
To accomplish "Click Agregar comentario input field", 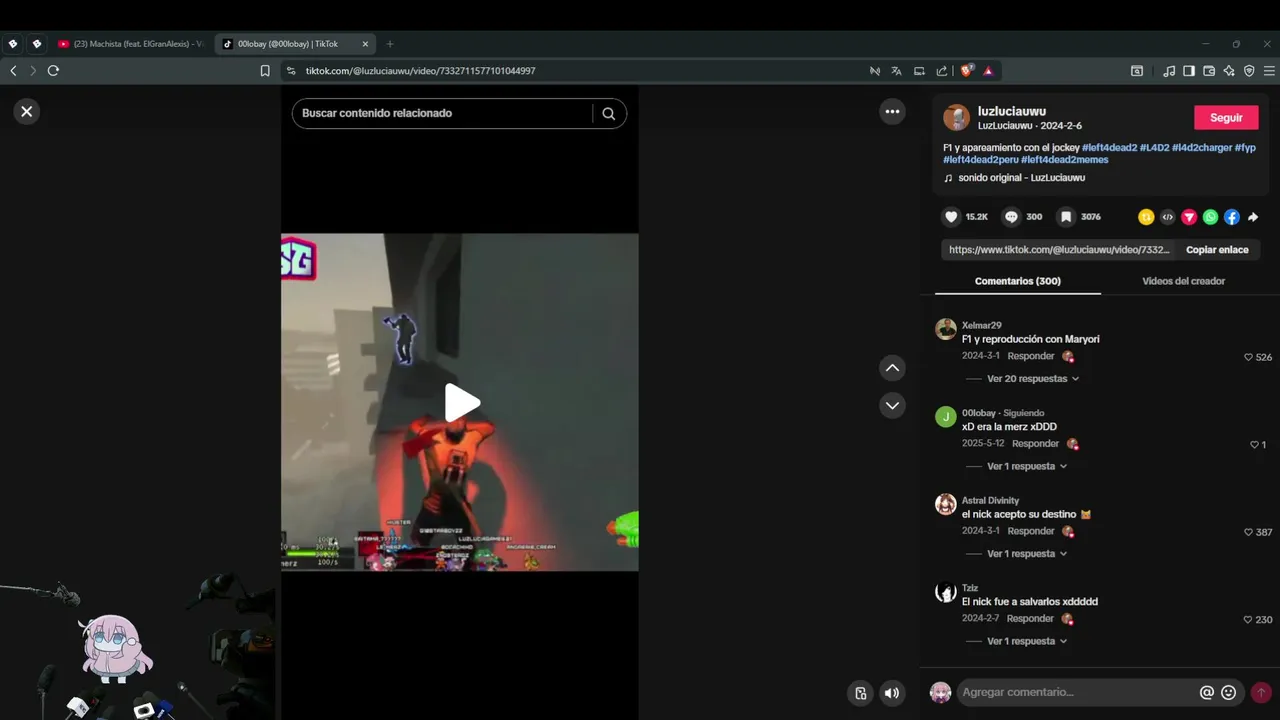I will pos(1078,692).
